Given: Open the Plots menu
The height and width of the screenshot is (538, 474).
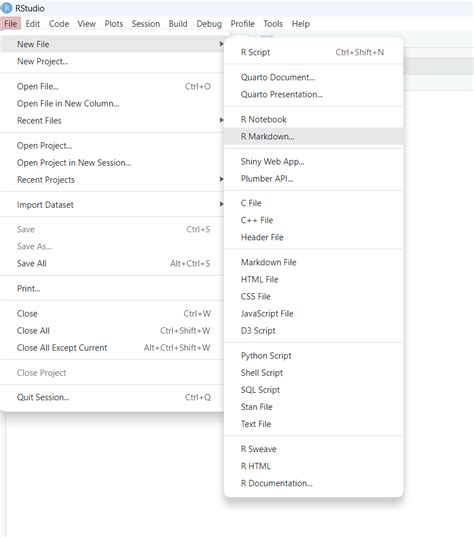Looking at the screenshot, I should (x=114, y=24).
